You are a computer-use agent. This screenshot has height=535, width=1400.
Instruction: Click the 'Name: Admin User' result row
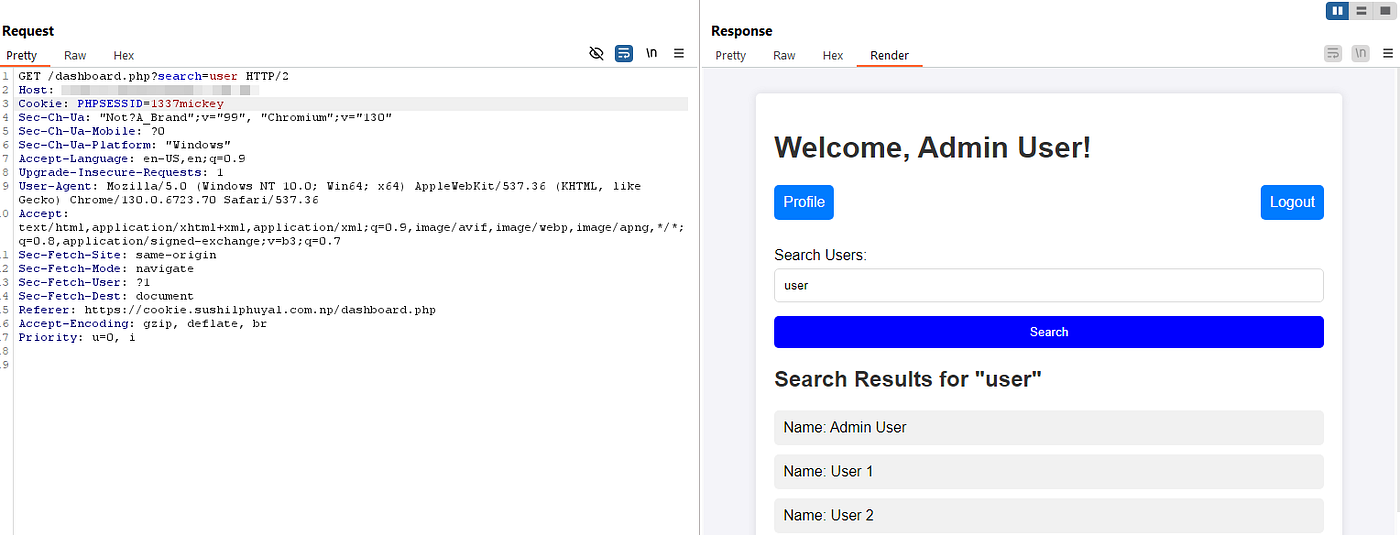[1049, 427]
